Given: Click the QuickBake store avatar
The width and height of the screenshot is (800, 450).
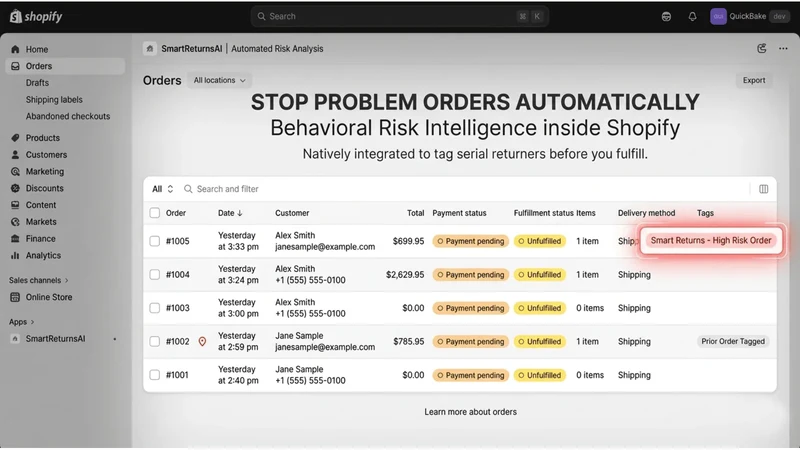Looking at the screenshot, I should pos(718,16).
